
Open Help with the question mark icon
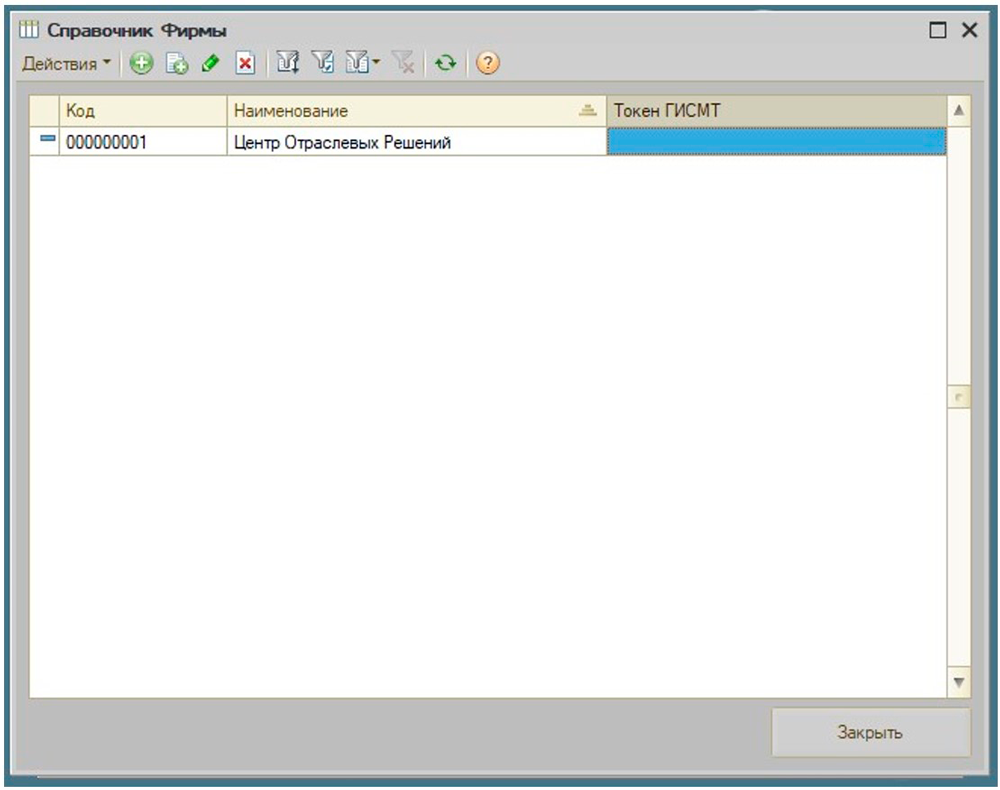(487, 64)
